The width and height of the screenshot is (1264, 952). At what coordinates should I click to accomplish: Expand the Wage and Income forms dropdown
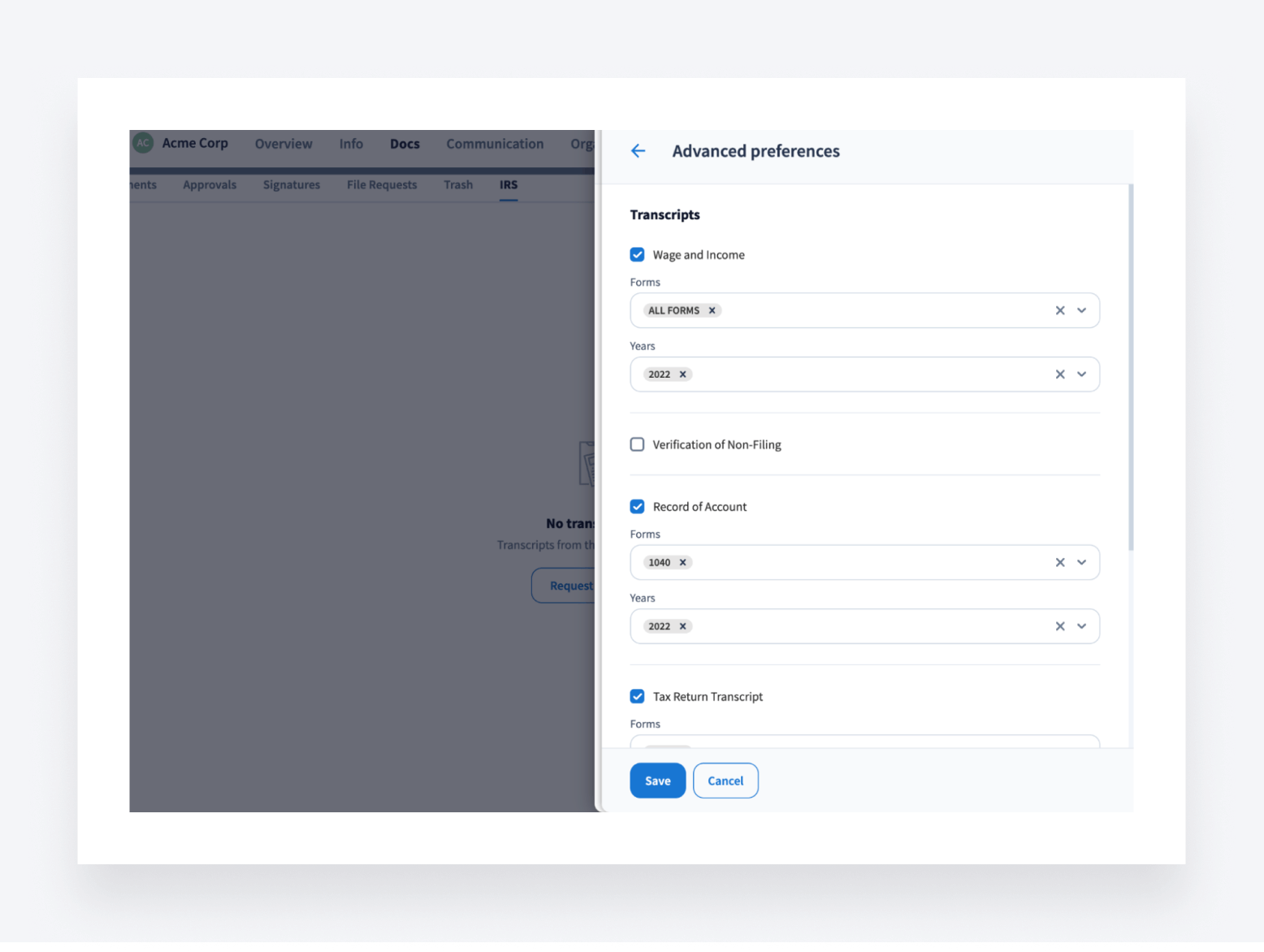coord(1082,310)
